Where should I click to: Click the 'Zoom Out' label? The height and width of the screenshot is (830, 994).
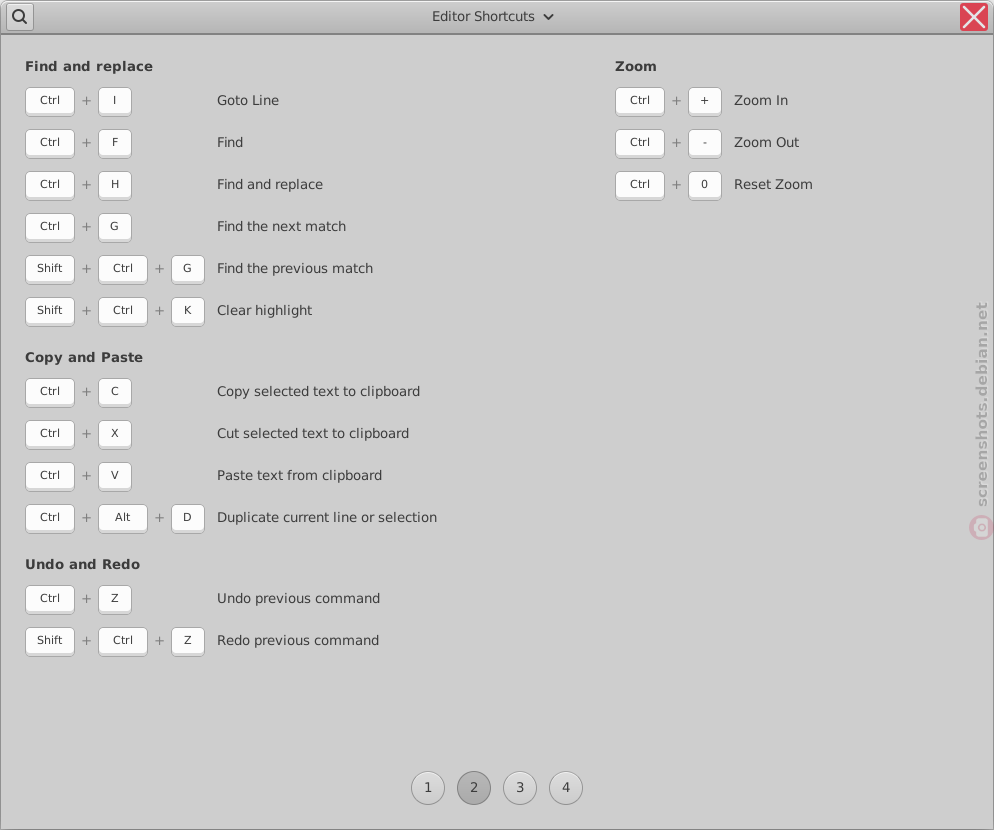(766, 143)
